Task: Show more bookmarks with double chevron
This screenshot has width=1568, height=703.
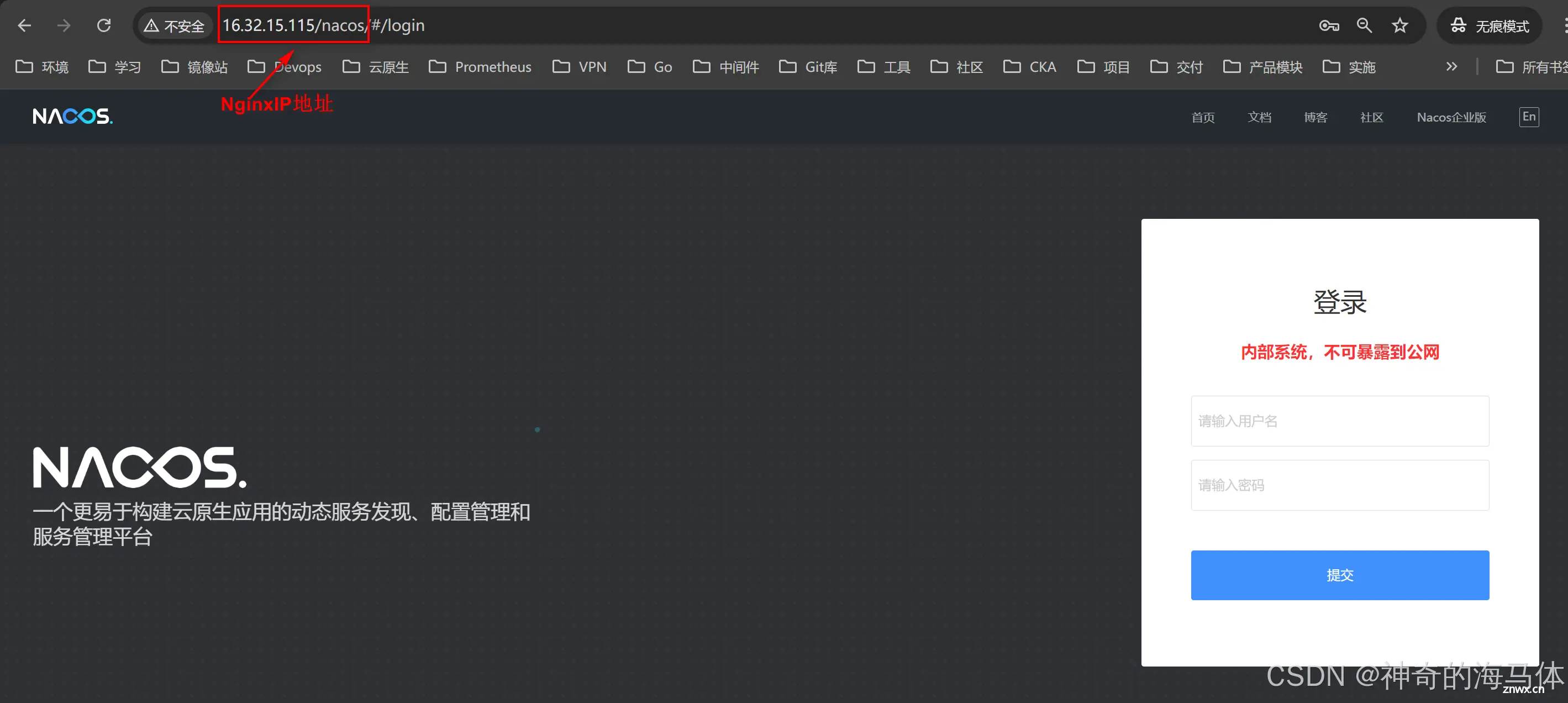Action: coord(1452,66)
